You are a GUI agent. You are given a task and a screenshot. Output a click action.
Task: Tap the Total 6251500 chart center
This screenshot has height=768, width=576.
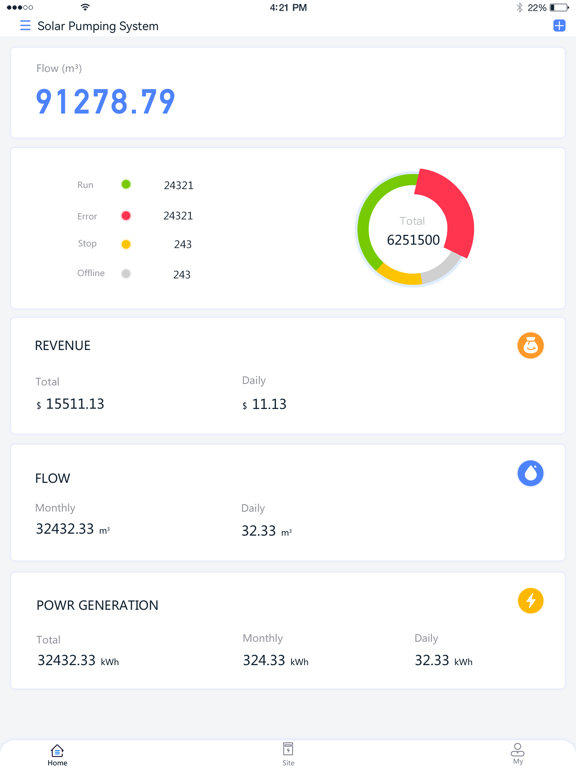413,231
